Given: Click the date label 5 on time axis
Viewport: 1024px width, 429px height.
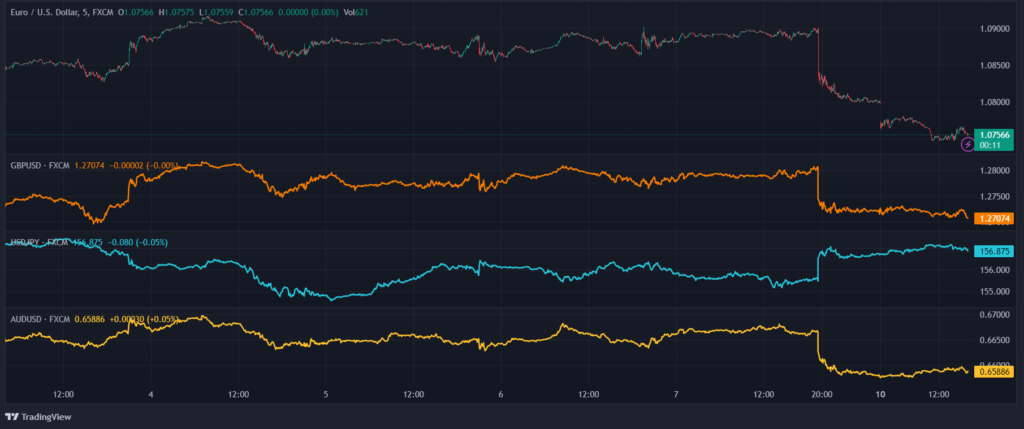Looking at the screenshot, I should pyautogui.click(x=325, y=394).
